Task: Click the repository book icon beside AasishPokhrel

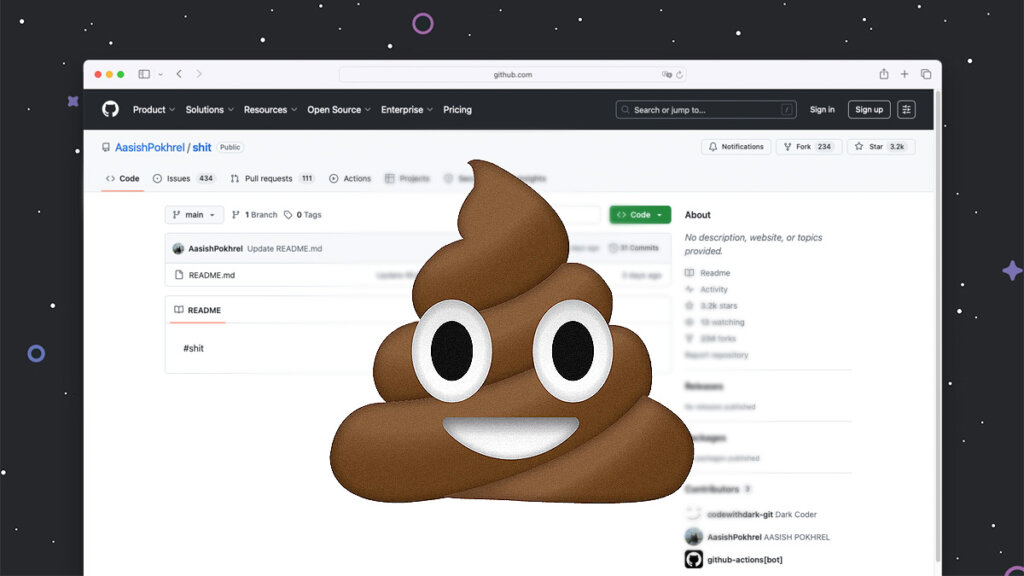Action: 107,146
